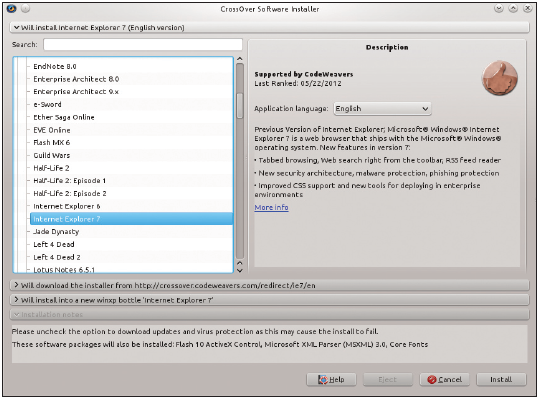Open the More info link

[x=271, y=207]
